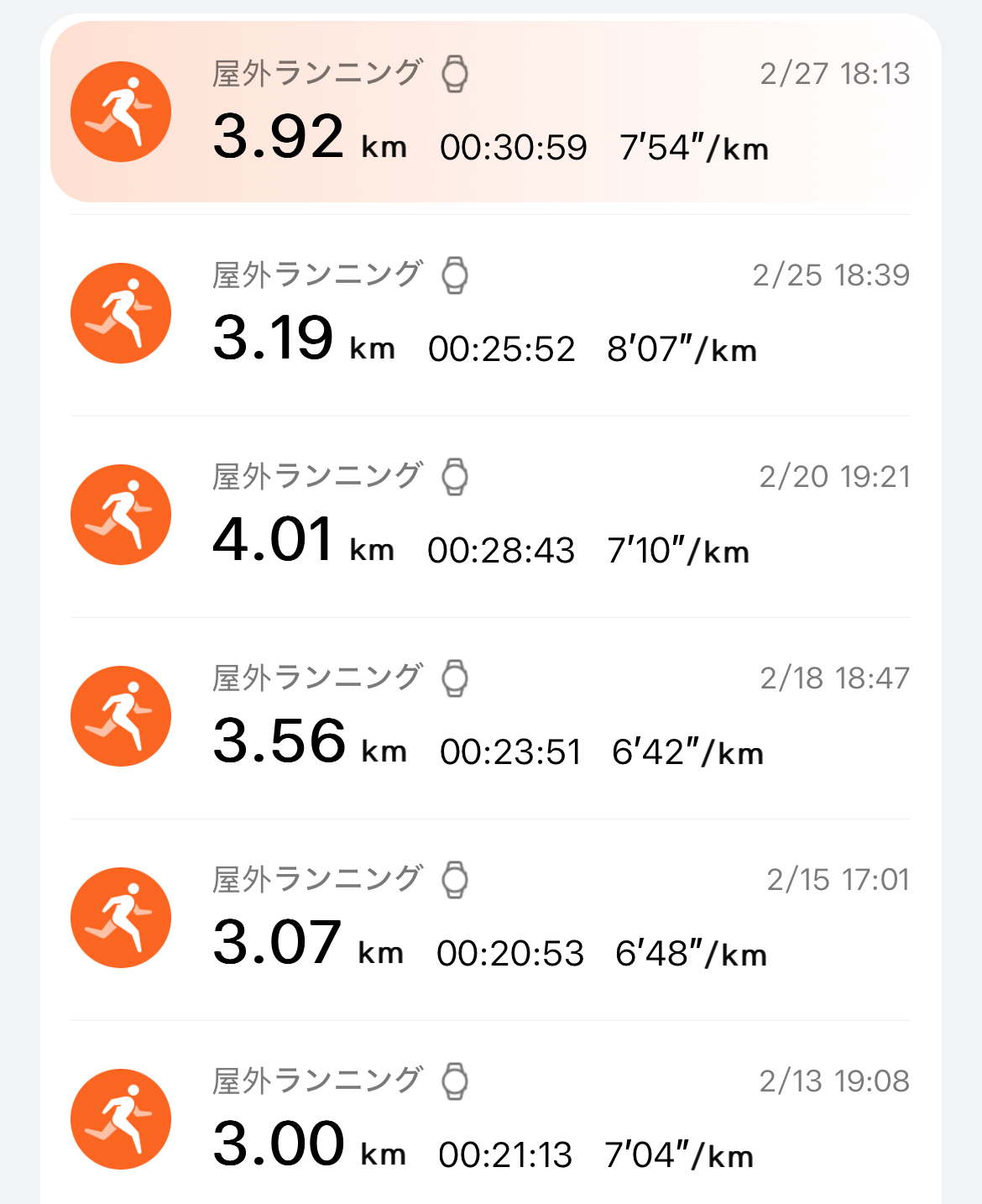Image resolution: width=982 pixels, height=1204 pixels.
Task: Tap the watch icon on the 2/18 run
Action: (455, 678)
